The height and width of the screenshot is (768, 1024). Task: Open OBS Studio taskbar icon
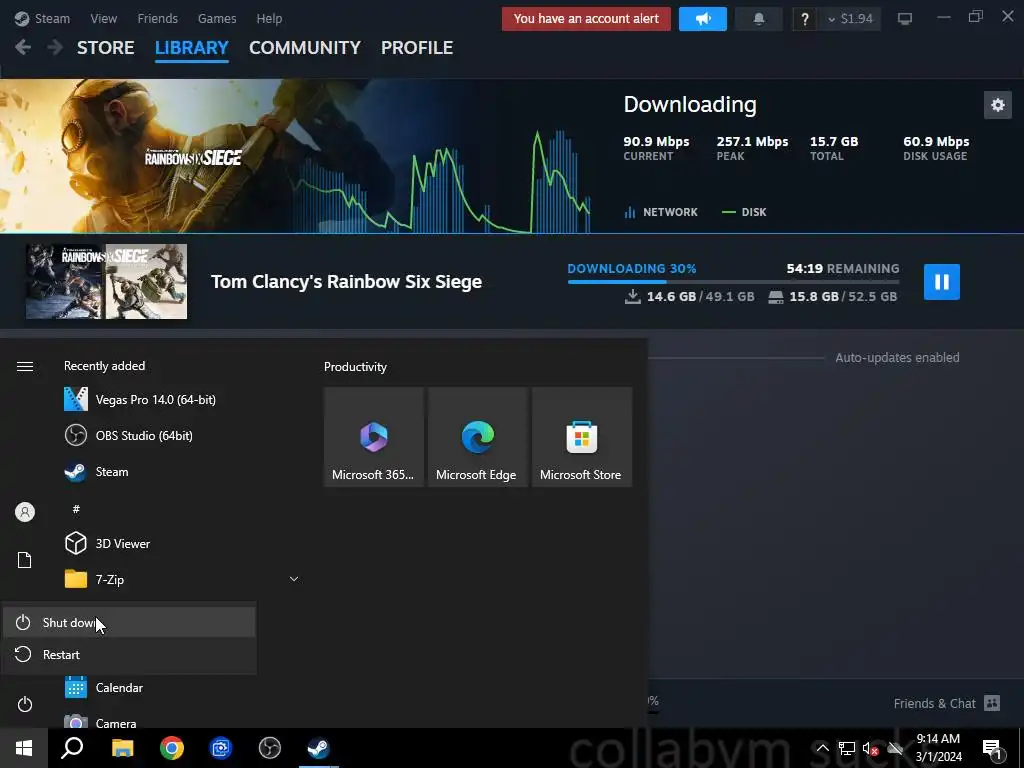tap(270, 748)
